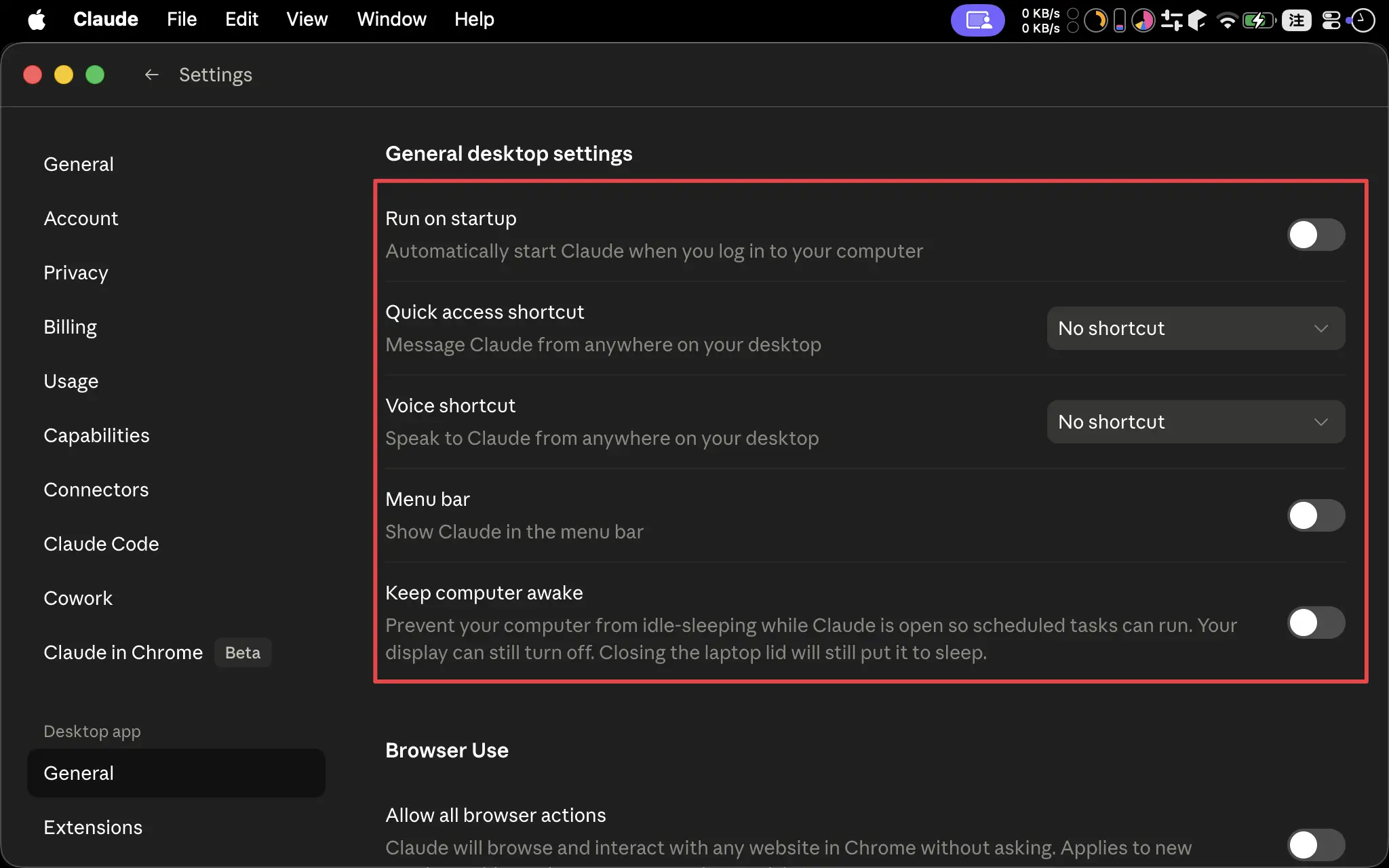1389x868 pixels.
Task: Open the colorful pie chart menu icon
Action: [1143, 20]
